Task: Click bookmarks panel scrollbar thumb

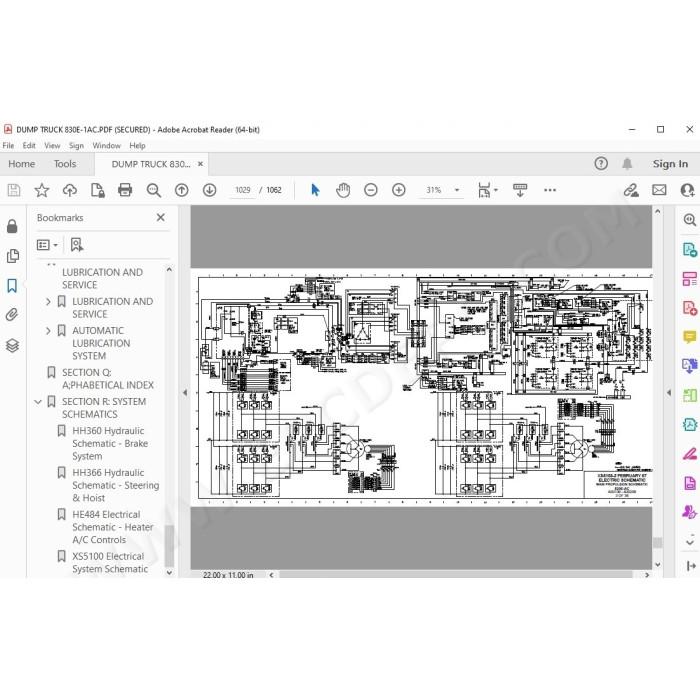Action: tap(169, 546)
